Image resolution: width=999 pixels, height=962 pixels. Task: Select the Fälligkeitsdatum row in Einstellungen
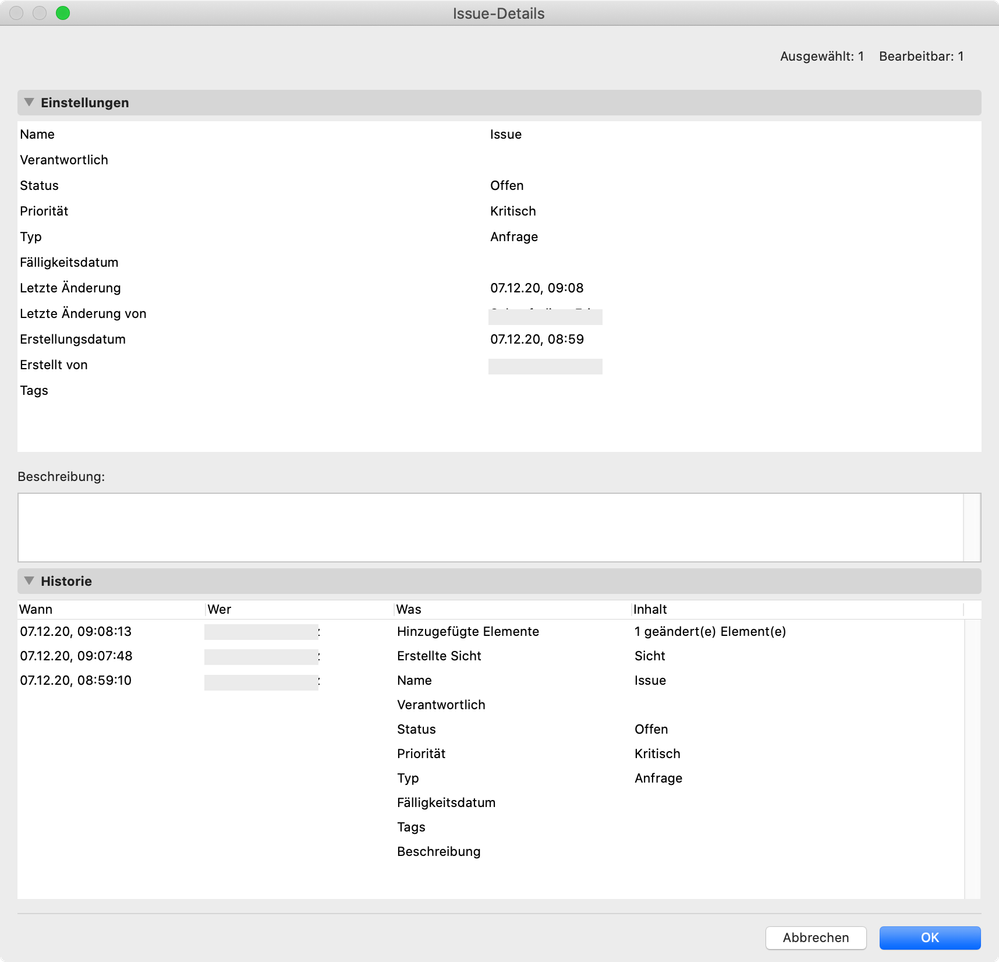point(499,262)
